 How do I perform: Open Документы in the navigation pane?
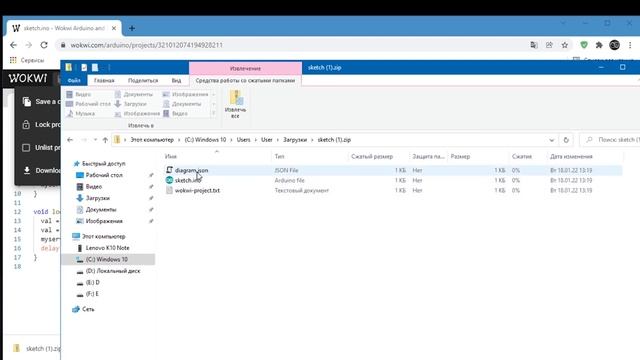click(101, 209)
